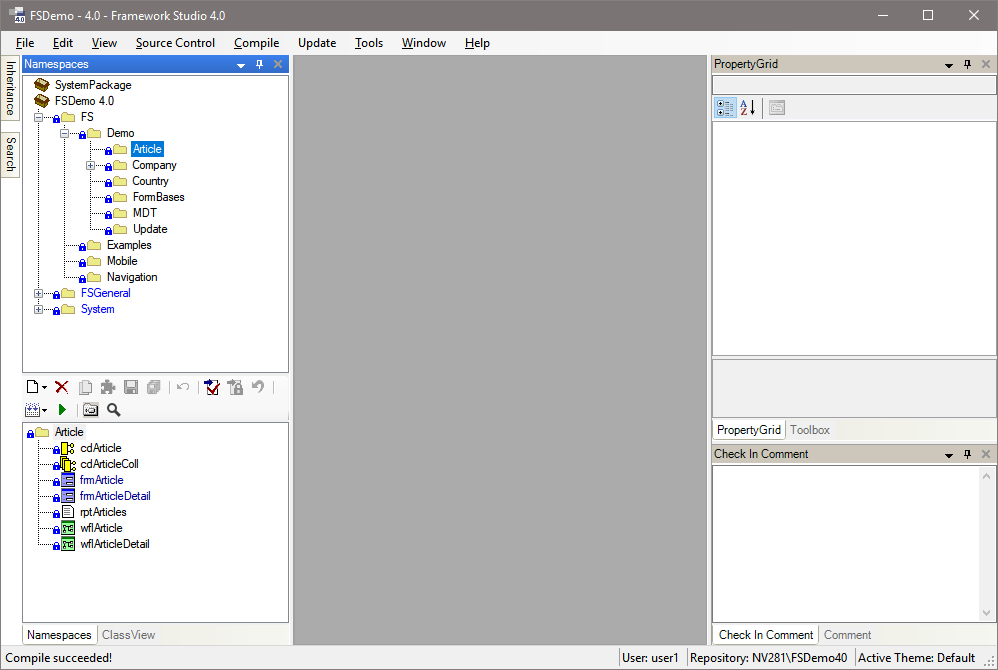Click the green Run arrow icon
This screenshot has height=670, width=998.
tap(62, 409)
